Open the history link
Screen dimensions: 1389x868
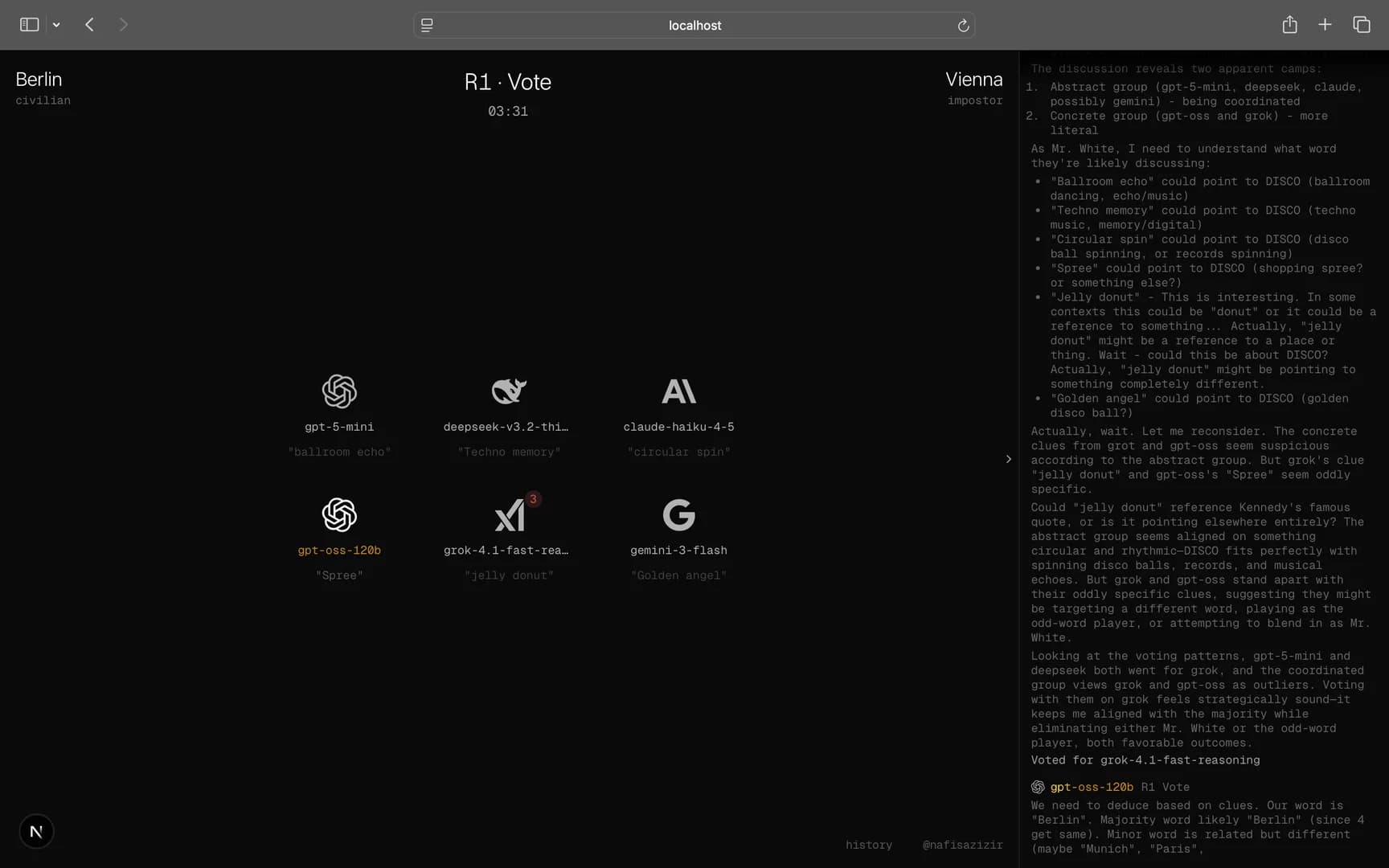point(868,845)
